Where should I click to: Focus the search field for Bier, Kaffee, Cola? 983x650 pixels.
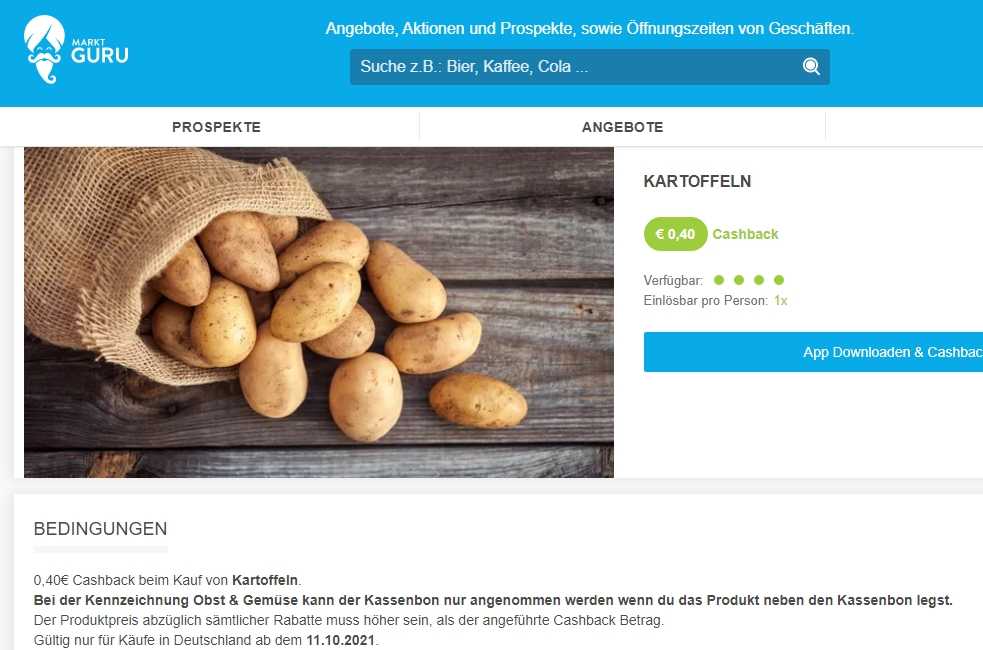coord(589,67)
